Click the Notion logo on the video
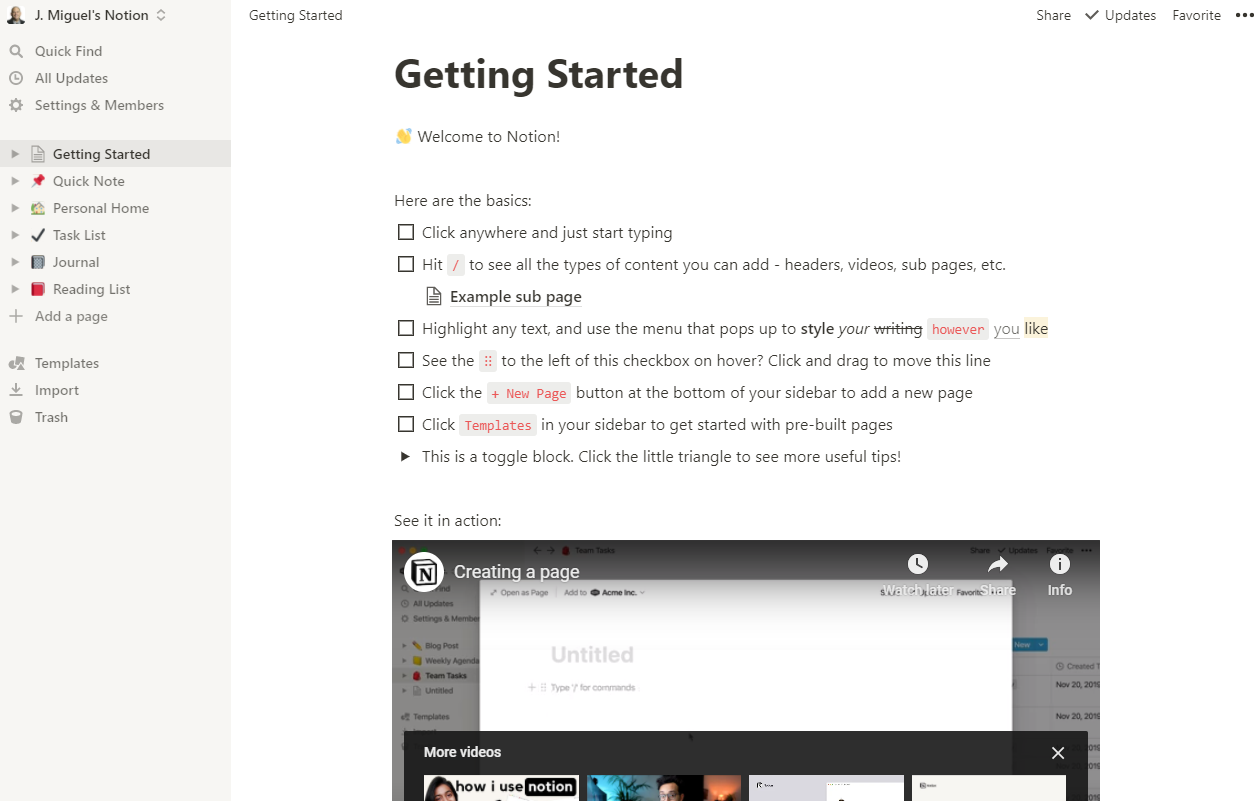 [424, 572]
